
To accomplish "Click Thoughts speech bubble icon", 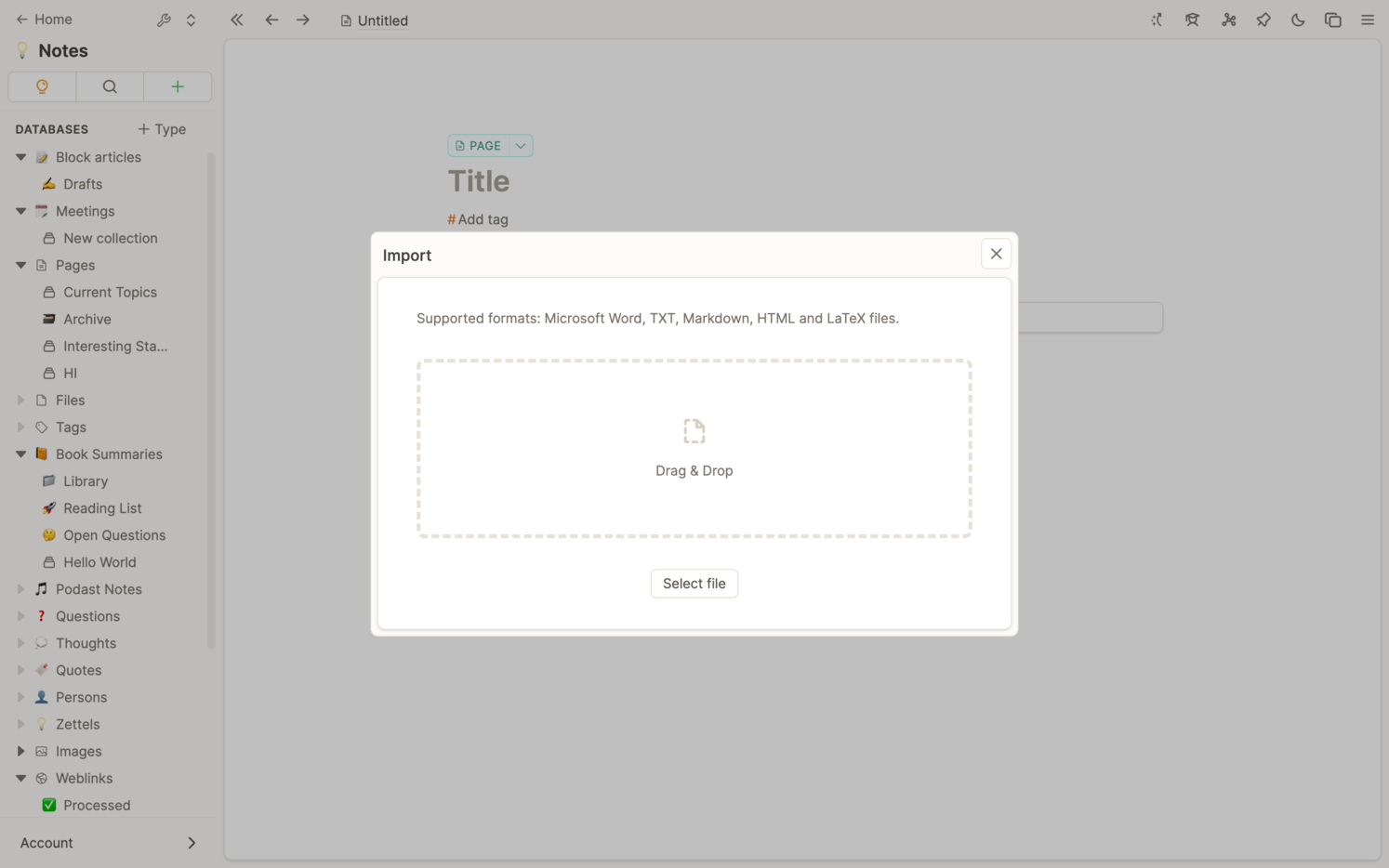I will [41, 642].
